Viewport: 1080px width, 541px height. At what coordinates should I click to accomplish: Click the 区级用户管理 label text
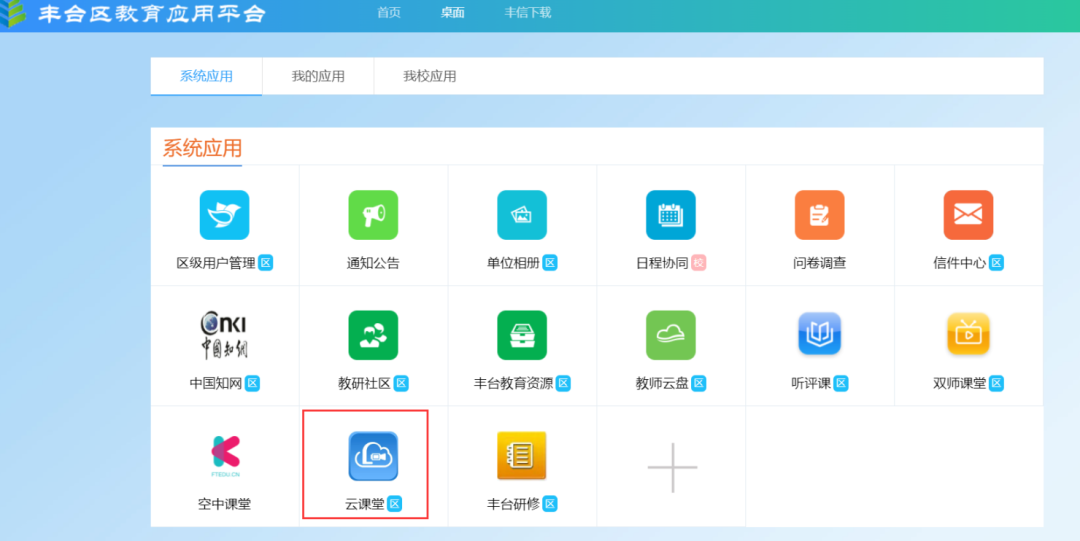tap(216, 263)
